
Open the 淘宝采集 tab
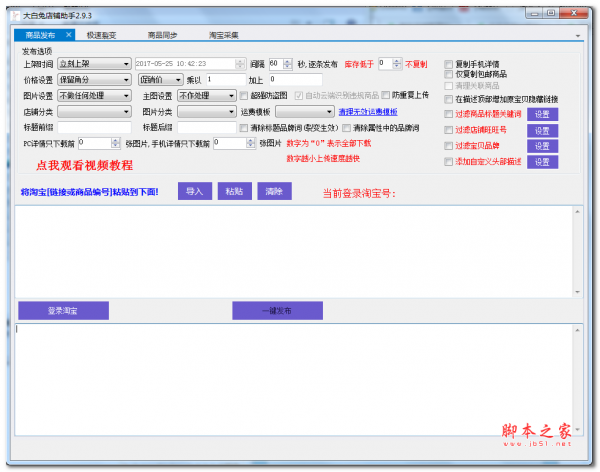[x=223, y=35]
